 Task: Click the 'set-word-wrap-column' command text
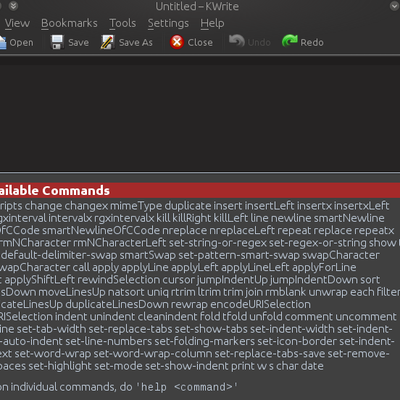pyautogui.click(x=153, y=354)
